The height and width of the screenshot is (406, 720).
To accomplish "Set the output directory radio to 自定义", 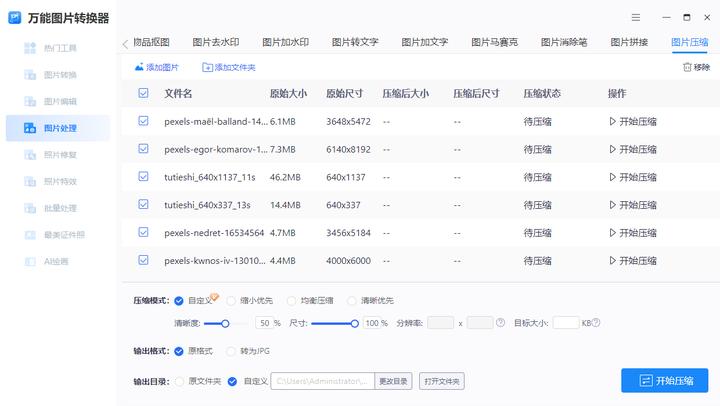I will pos(232,381).
